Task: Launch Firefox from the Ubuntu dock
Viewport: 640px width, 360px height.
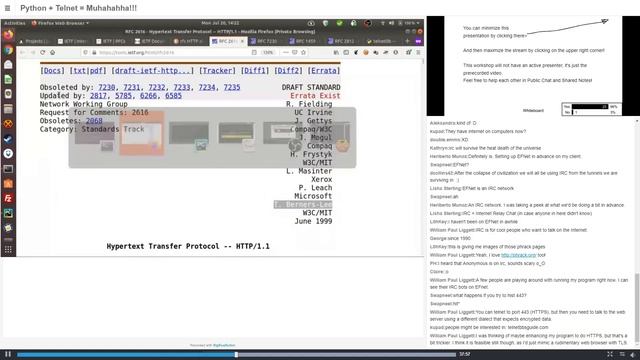Action: pos(8,35)
